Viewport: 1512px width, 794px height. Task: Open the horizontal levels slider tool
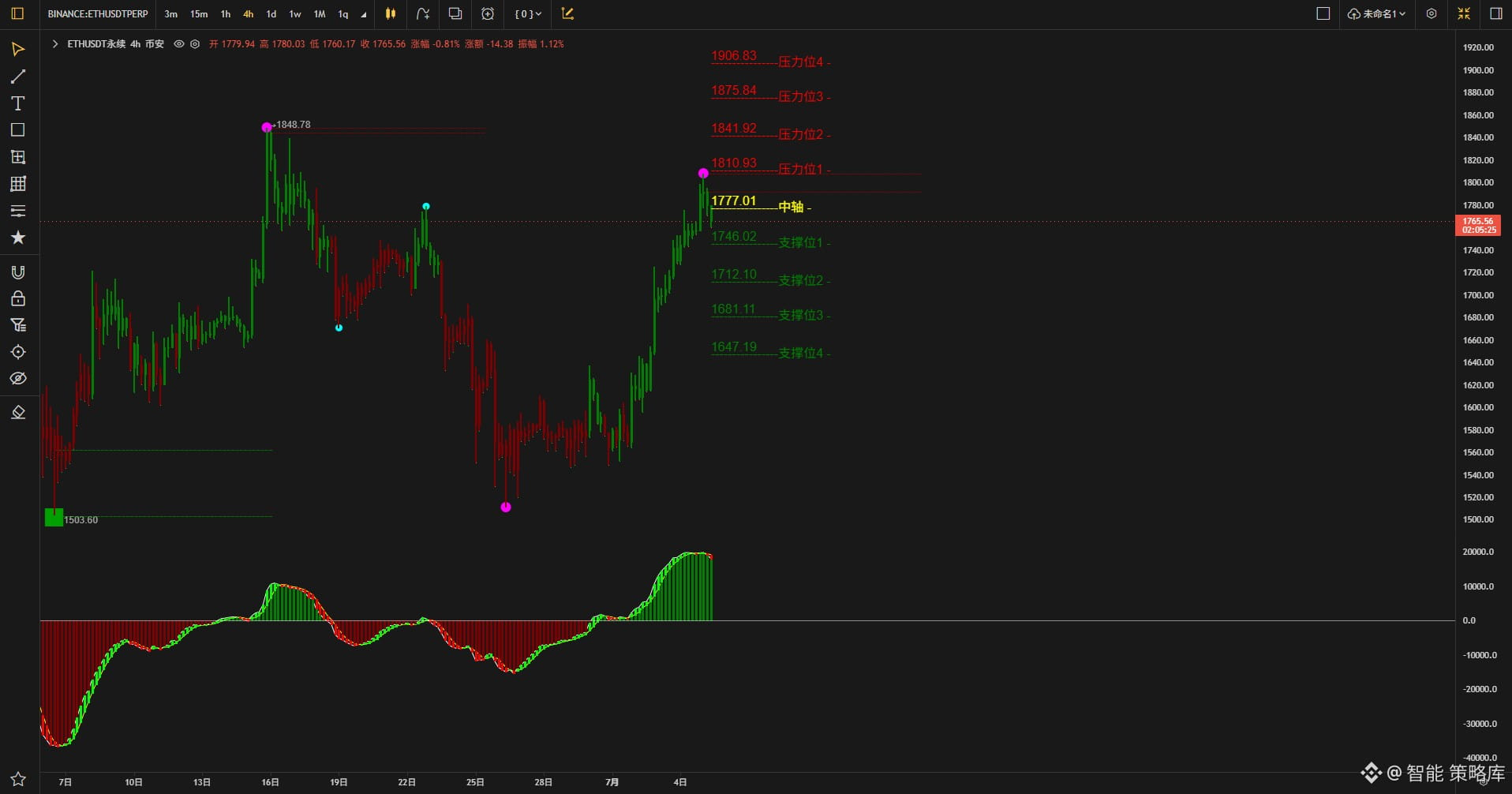click(18, 211)
